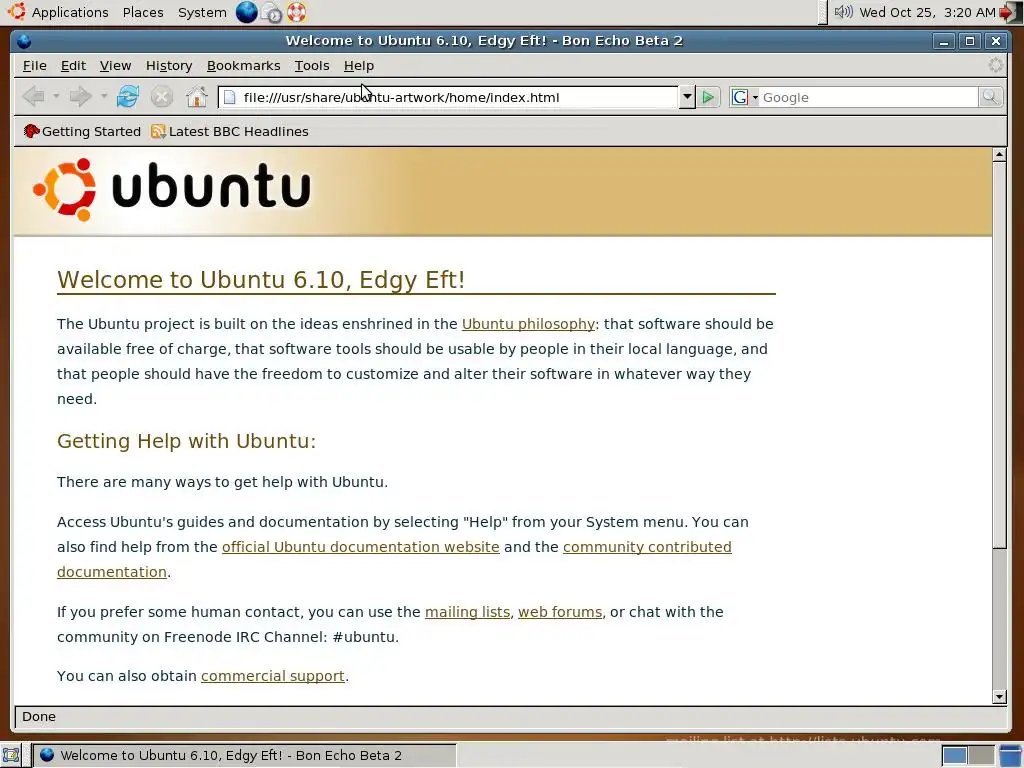1024x768 pixels.
Task: Click the search magnifier button
Action: (991, 97)
